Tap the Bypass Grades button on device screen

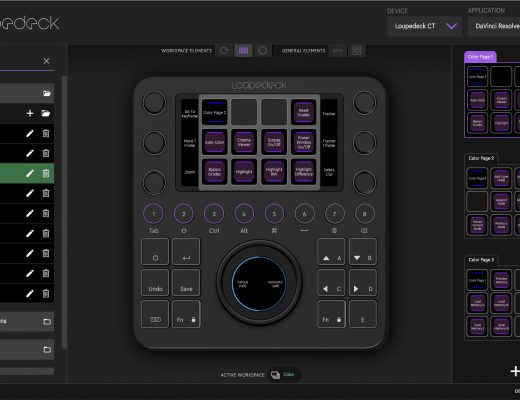(215, 172)
